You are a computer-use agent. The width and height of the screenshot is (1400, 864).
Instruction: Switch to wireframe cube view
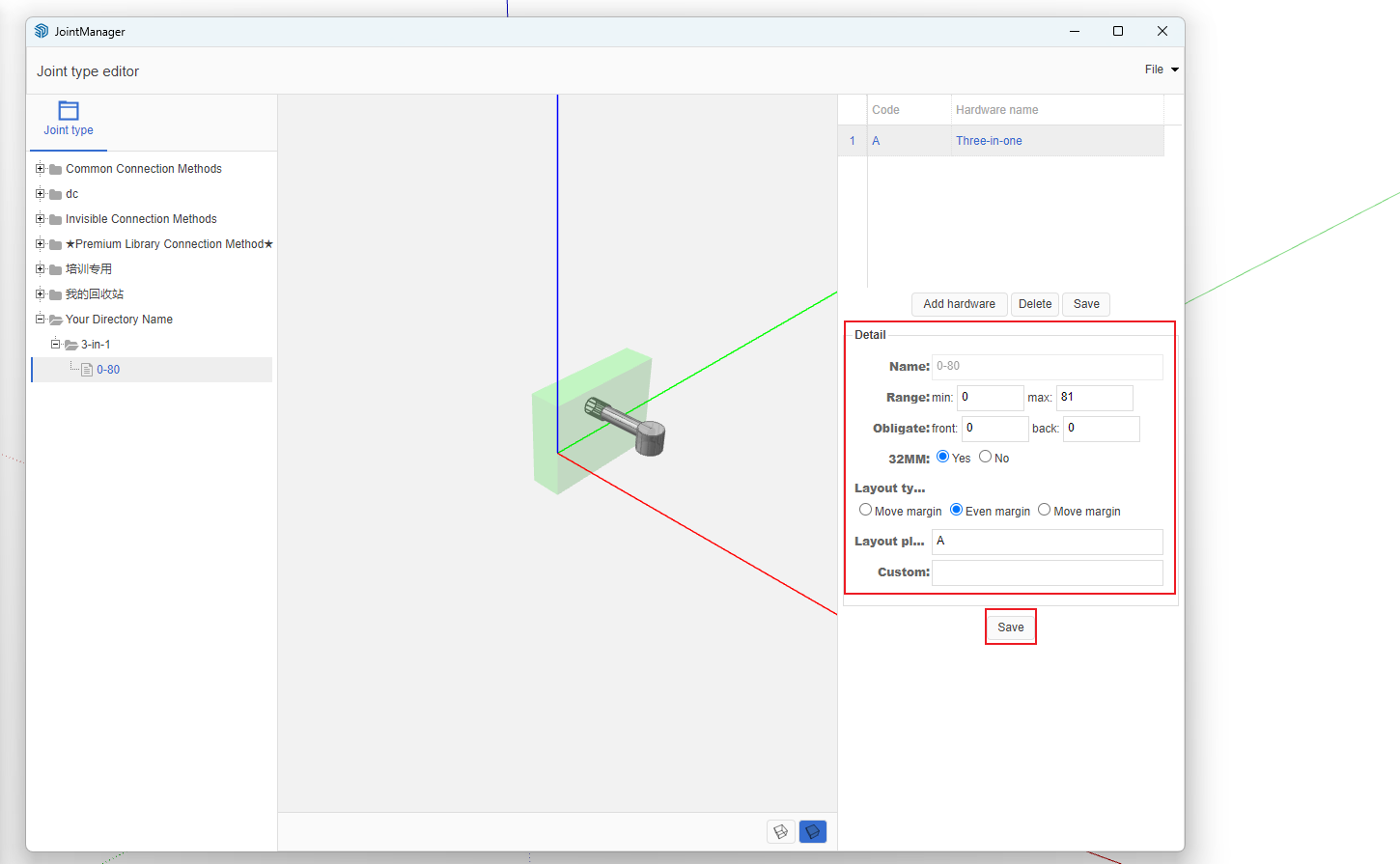780,831
